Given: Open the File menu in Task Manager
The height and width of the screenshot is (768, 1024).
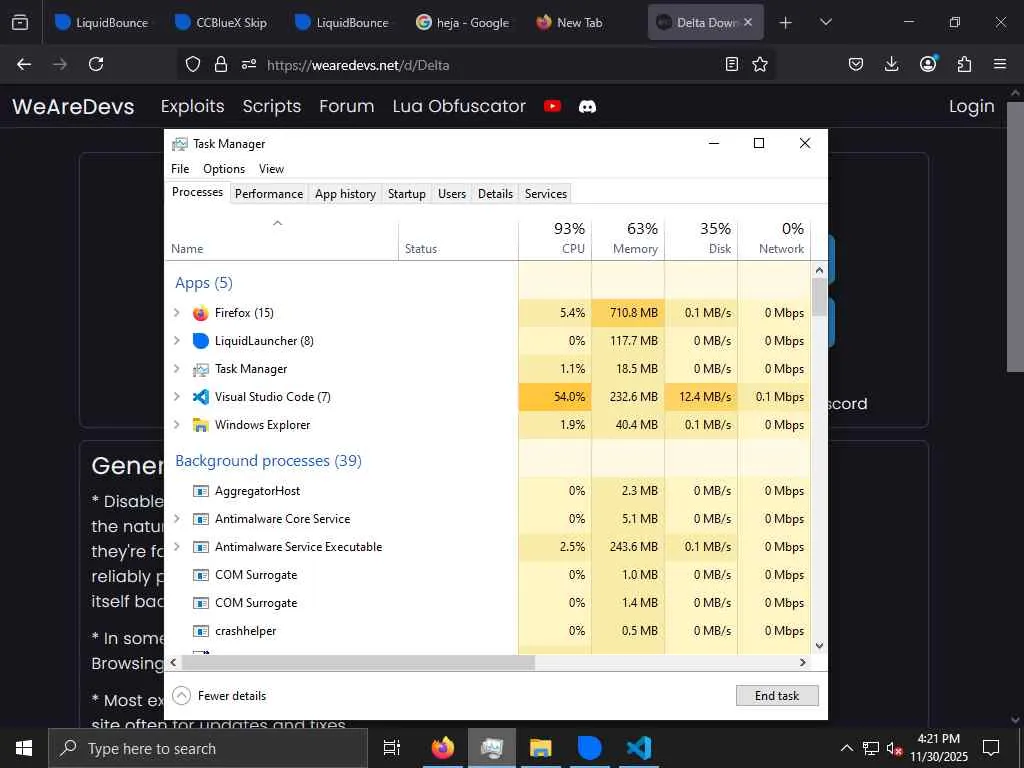Looking at the screenshot, I should click(180, 168).
